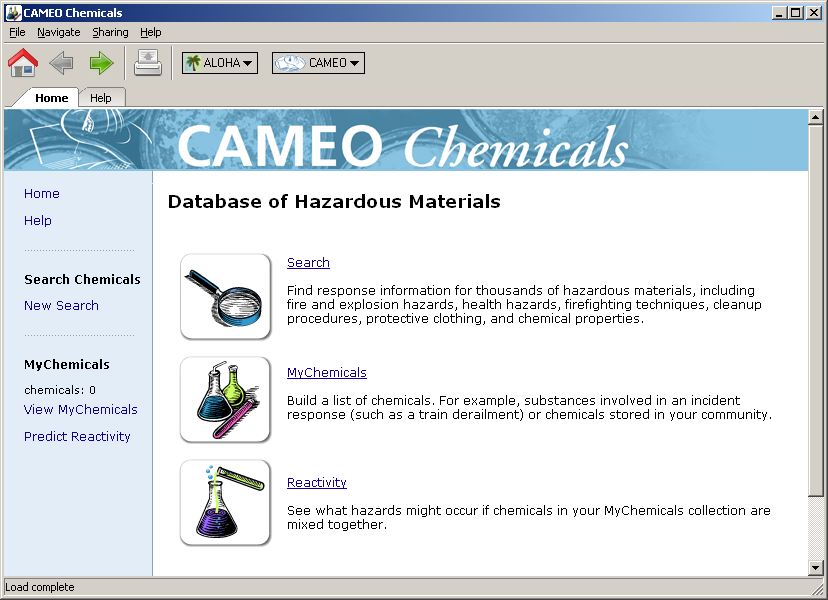Click the 'chemicals: 0' sidebar text
Screen dimensions: 828x600
point(60,390)
